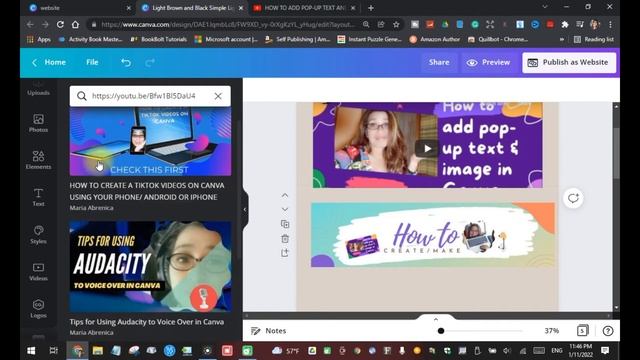The image size is (640, 360).
Task: Open the Videos sidebar panel
Action: tap(38, 271)
